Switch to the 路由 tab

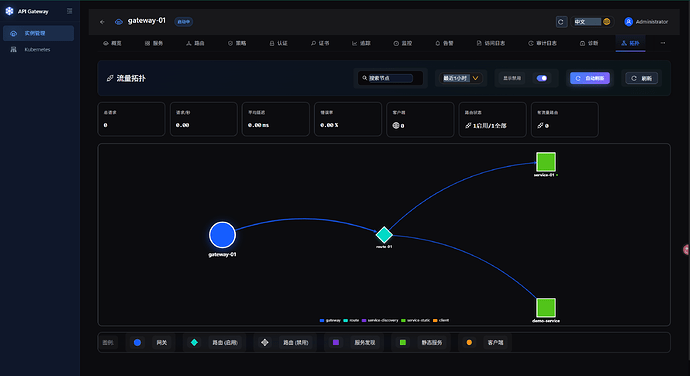pyautogui.click(x=195, y=43)
